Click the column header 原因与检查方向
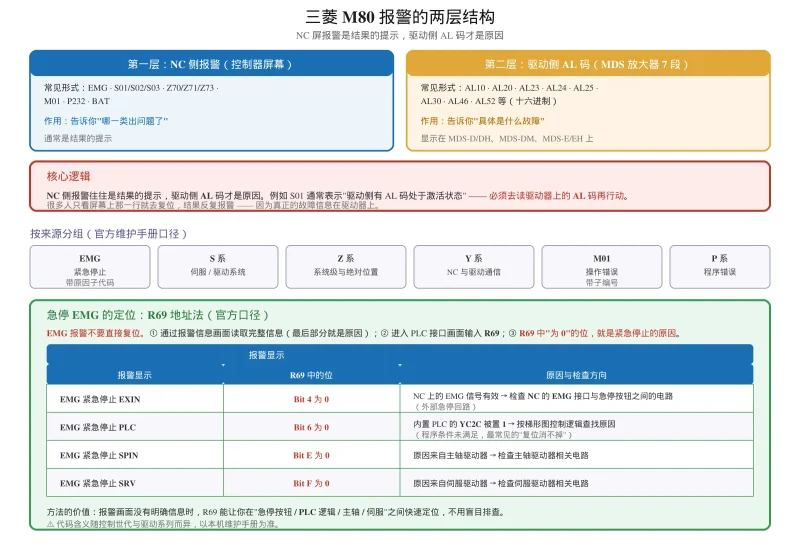This screenshot has width=800, height=547. click(577, 375)
